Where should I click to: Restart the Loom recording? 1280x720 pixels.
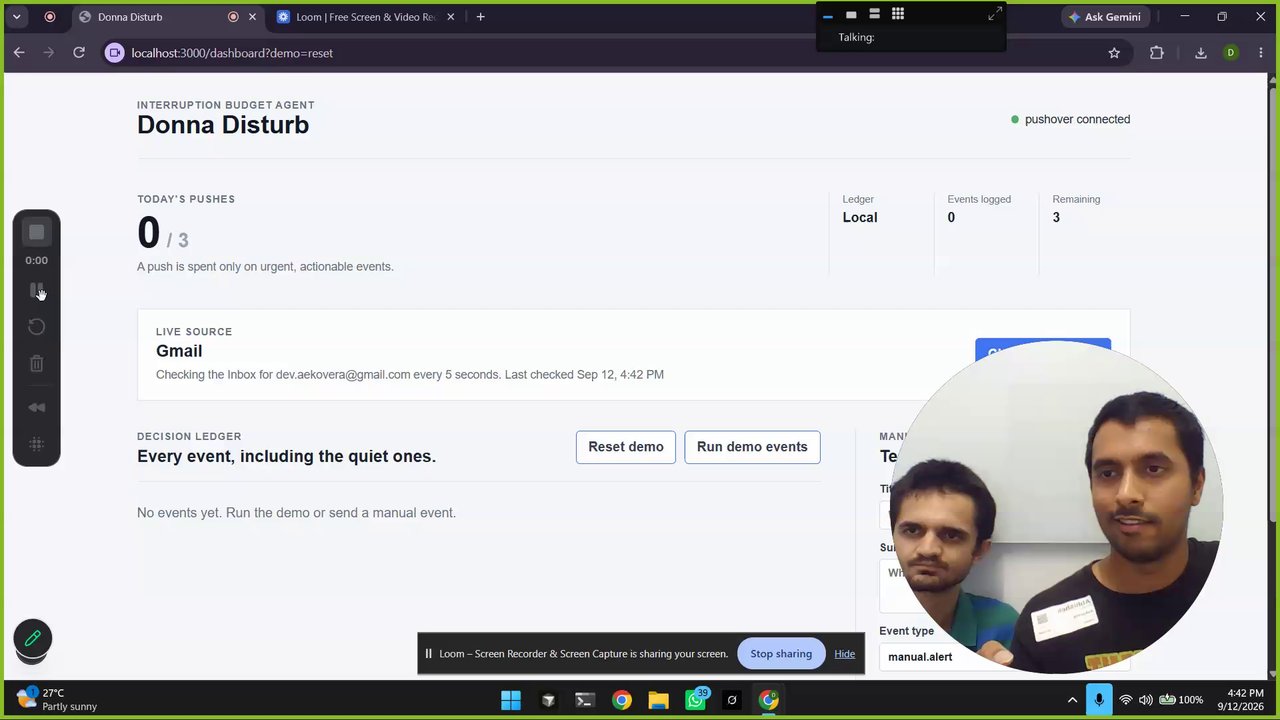pos(36,327)
